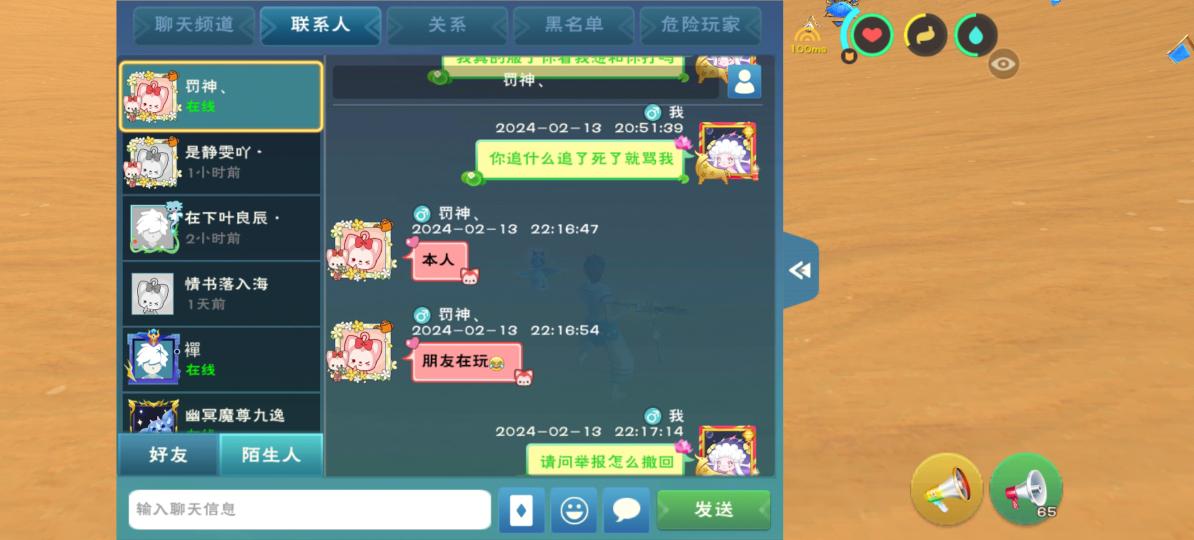Click the yellow arrow stamina indicator
The width and height of the screenshot is (1194, 540).
click(x=925, y=35)
